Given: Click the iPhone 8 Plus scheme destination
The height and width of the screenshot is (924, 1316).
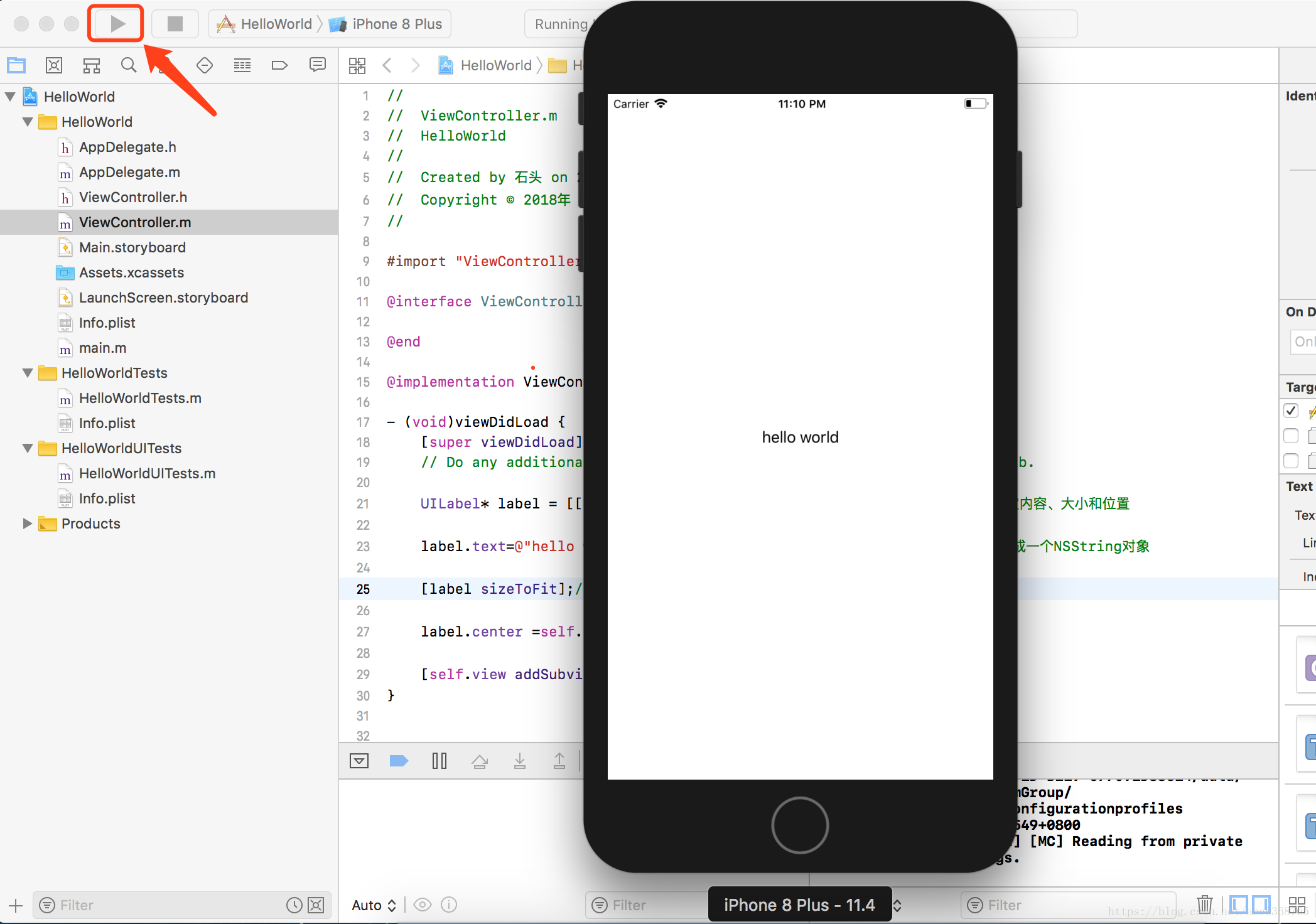Looking at the screenshot, I should pyautogui.click(x=397, y=24).
